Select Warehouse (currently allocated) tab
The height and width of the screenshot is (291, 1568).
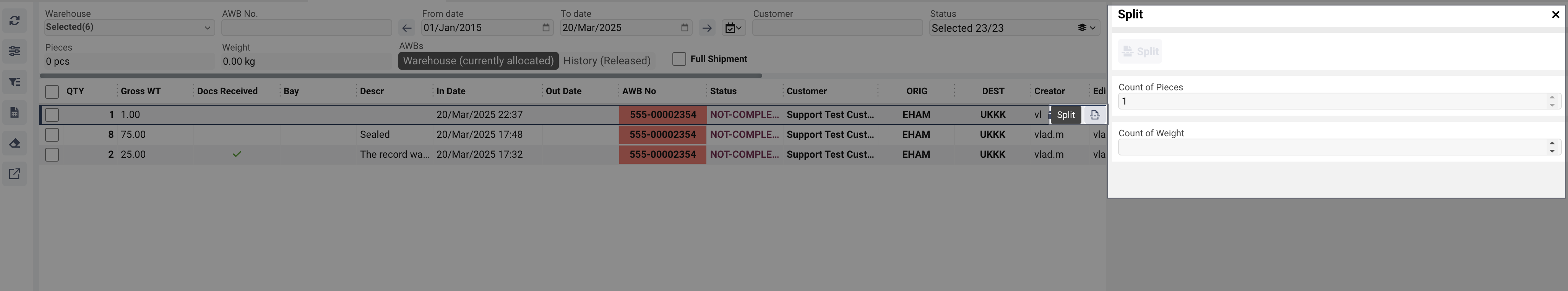tap(478, 61)
